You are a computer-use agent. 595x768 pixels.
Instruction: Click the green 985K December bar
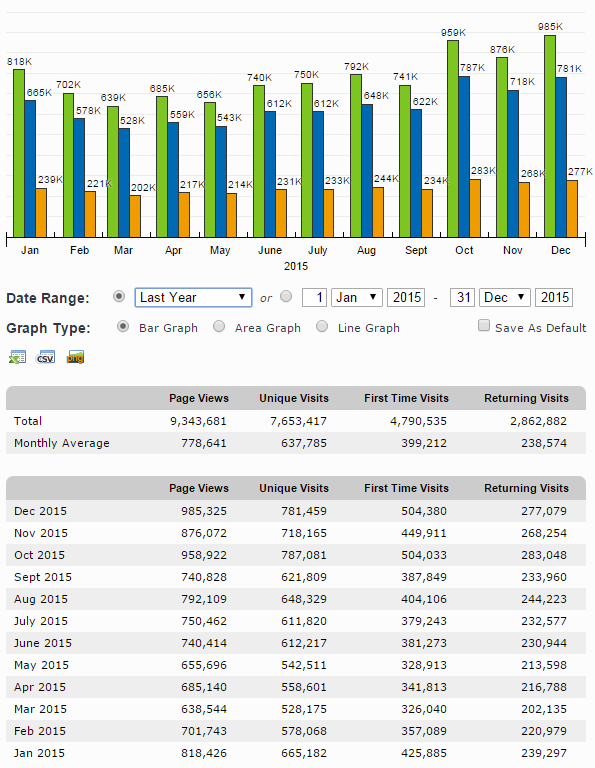click(x=550, y=136)
